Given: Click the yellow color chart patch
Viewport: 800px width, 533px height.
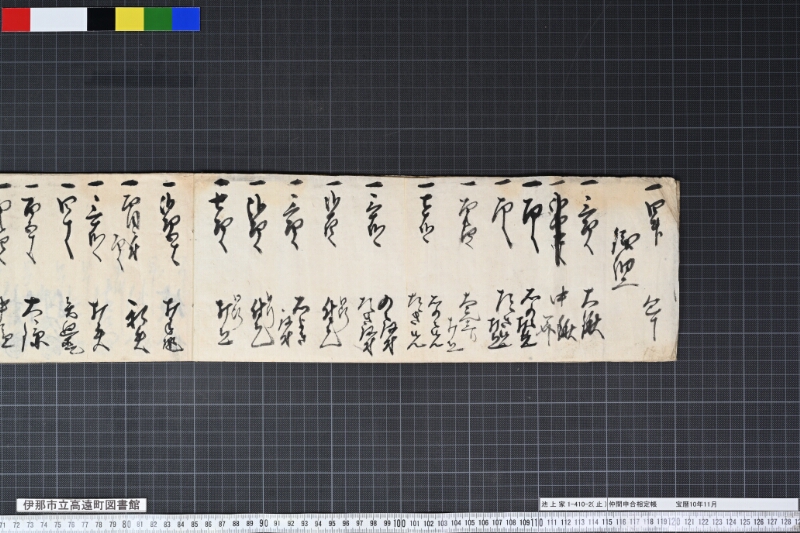Looking at the screenshot, I should click(130, 19).
